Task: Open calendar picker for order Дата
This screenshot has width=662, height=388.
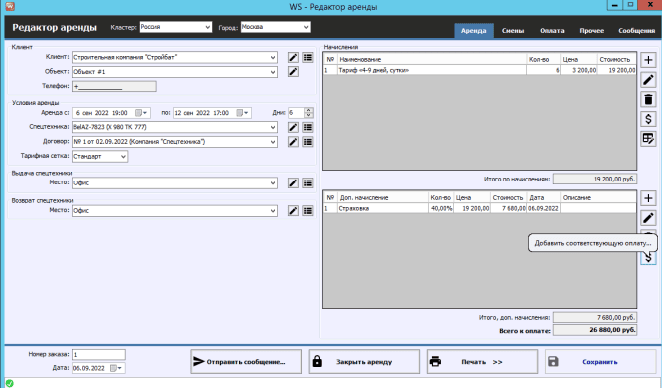Action: (x=116, y=368)
